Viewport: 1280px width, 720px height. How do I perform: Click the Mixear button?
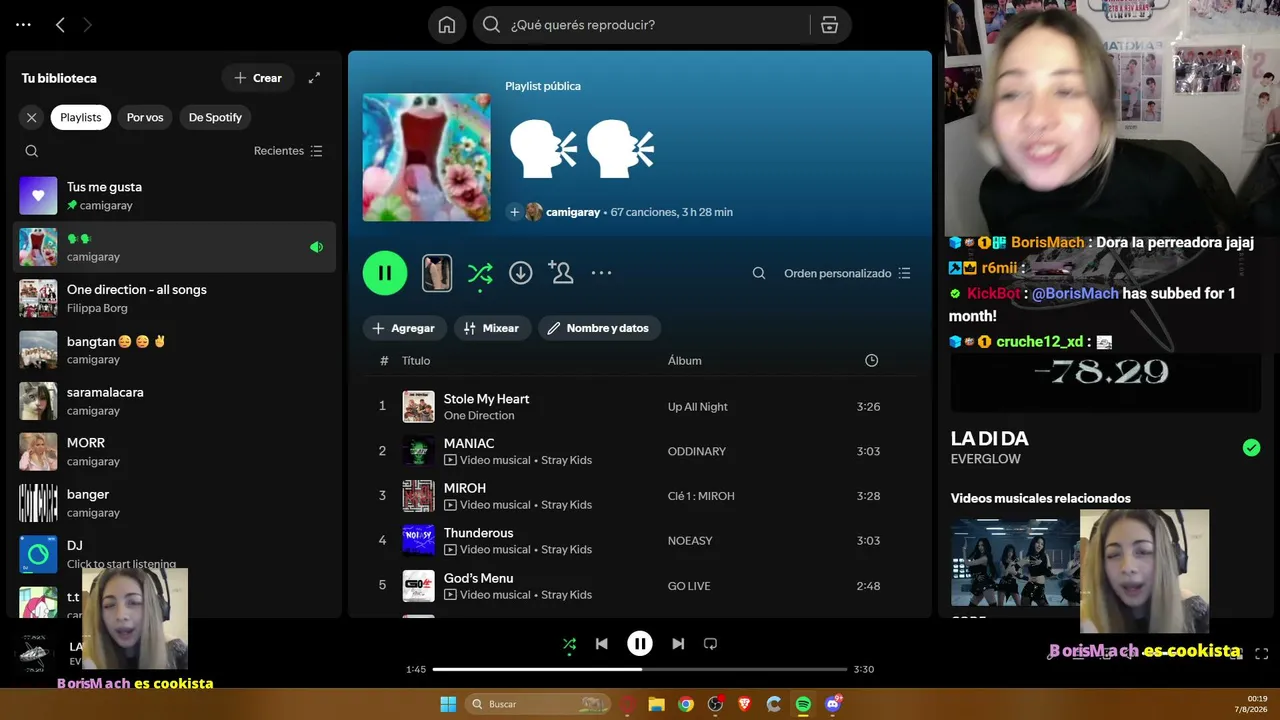coord(492,328)
